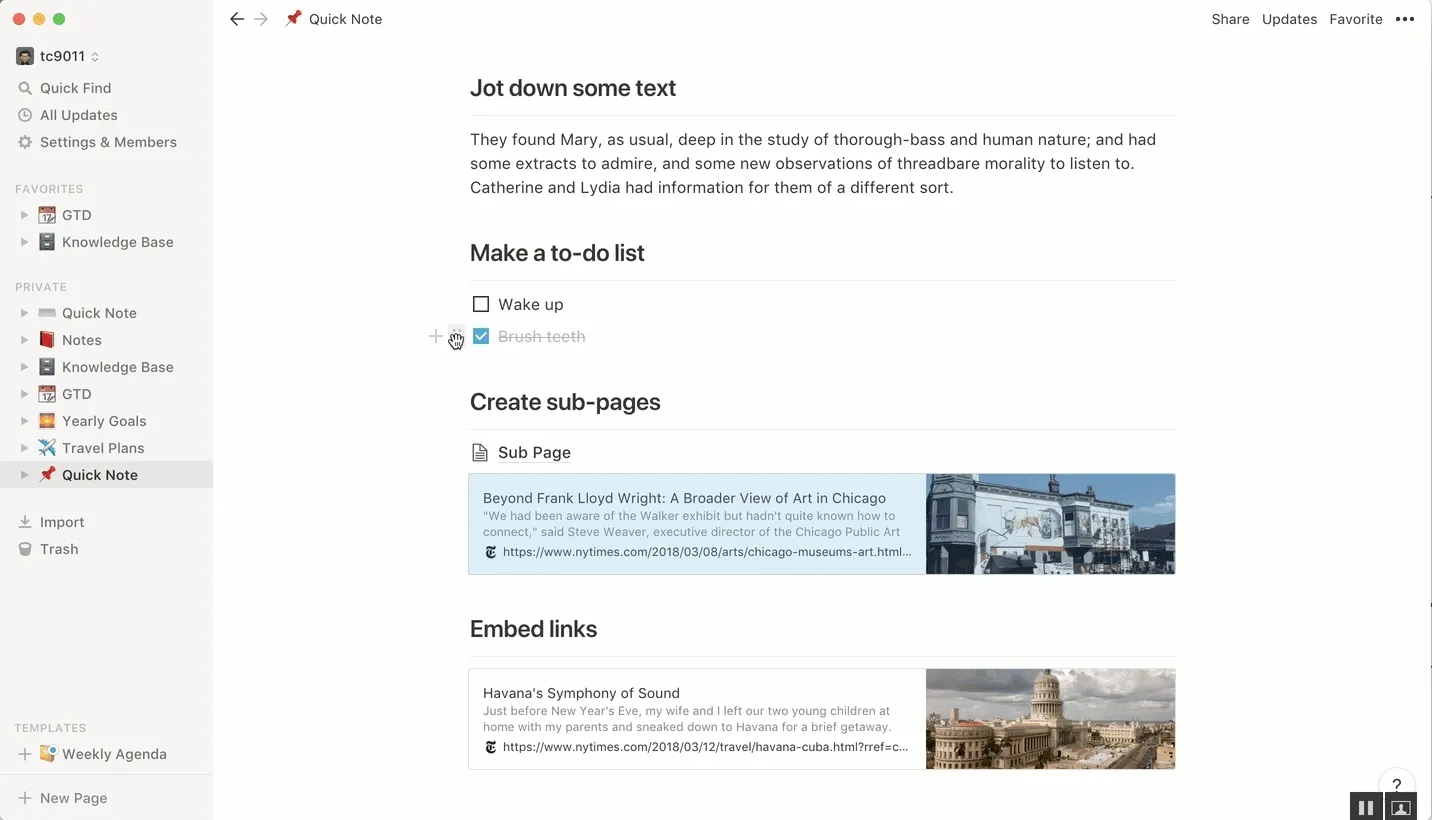Screen dimensions: 1432x820
Task: Click the Trash bin icon in the sidebar
Action: point(26,549)
